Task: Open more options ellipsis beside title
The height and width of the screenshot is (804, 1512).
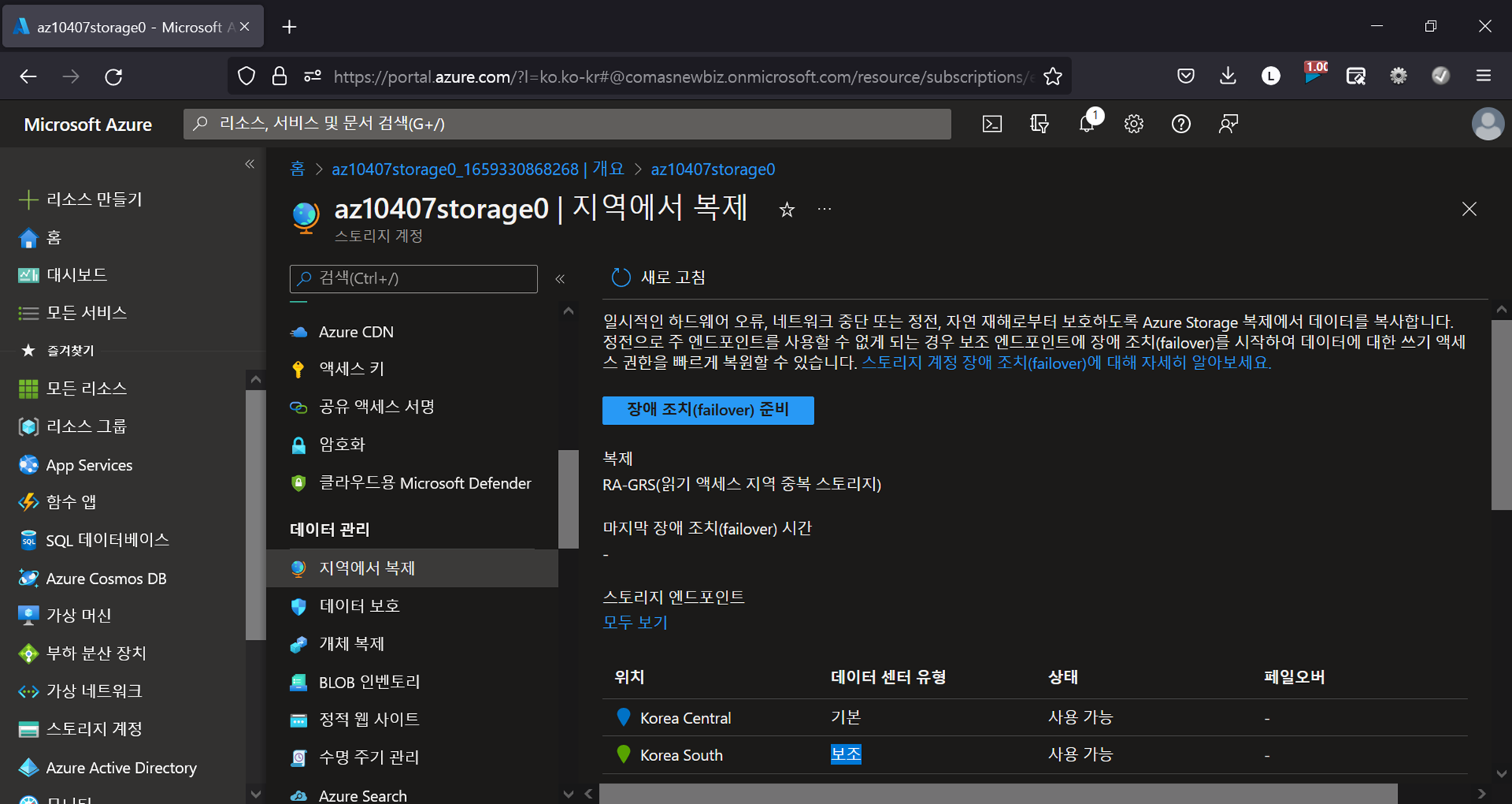Action: (825, 209)
